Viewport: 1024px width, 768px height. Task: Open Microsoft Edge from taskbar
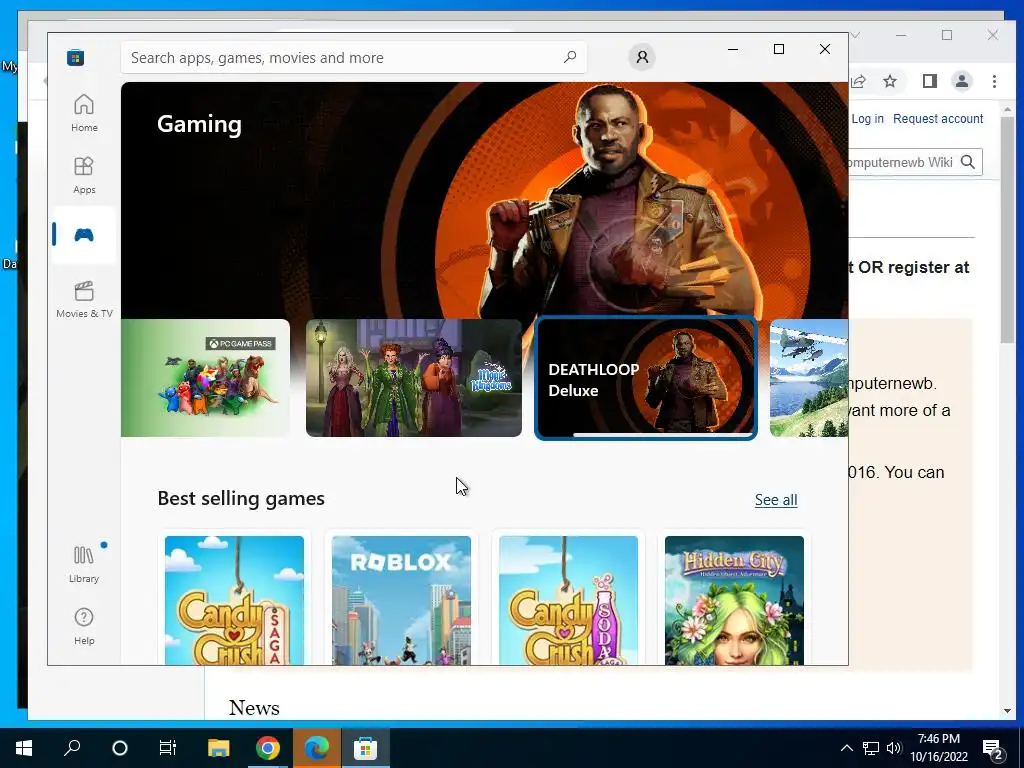[x=317, y=748]
